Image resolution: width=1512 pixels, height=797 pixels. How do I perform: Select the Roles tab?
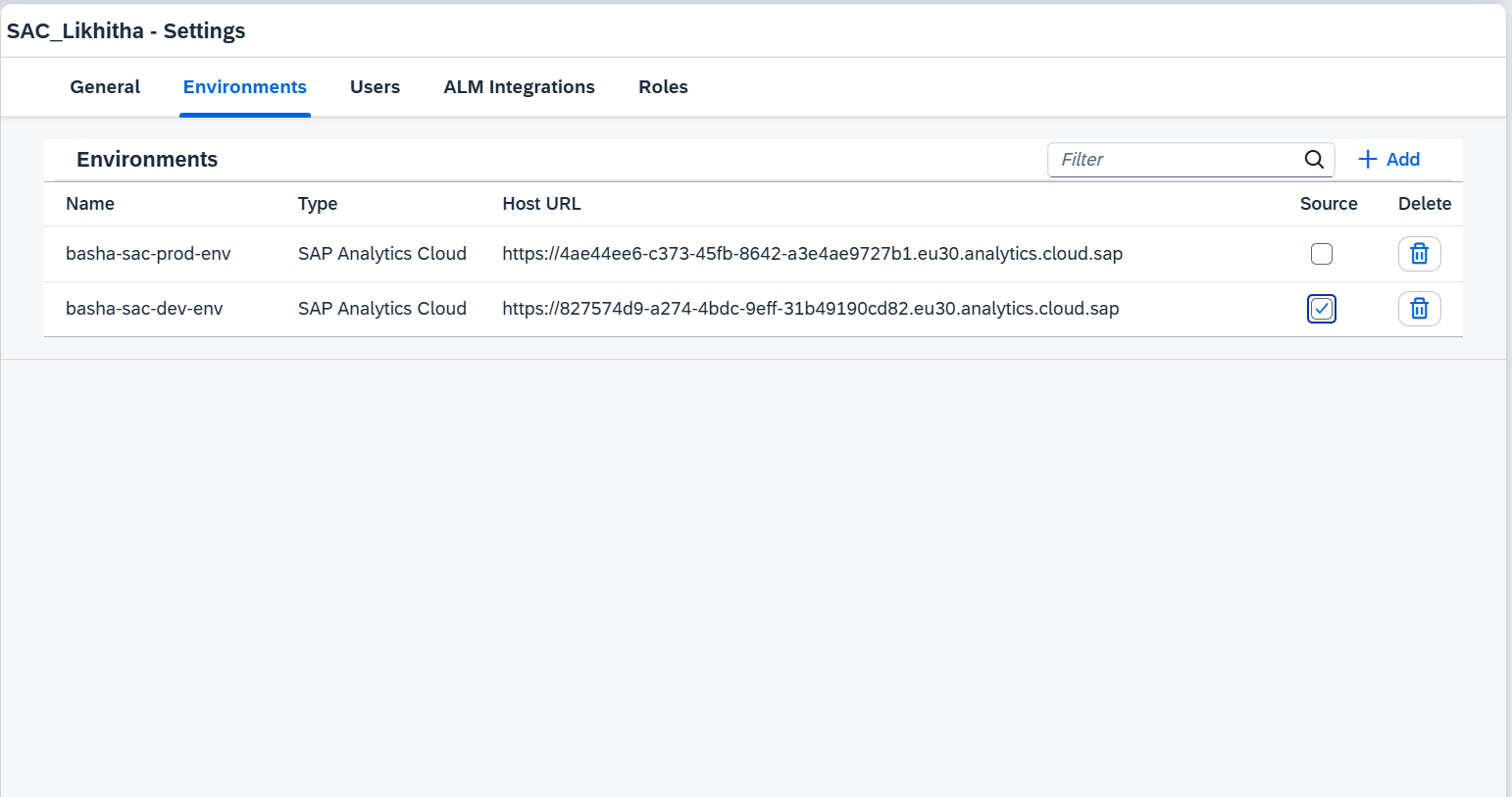(663, 87)
